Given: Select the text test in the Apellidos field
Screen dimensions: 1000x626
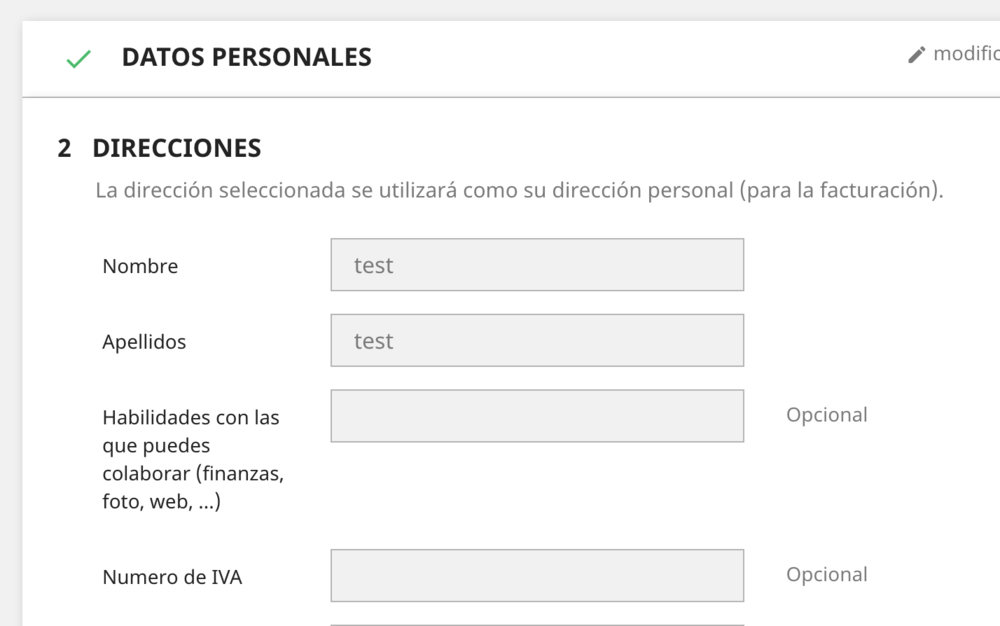Looking at the screenshot, I should [x=374, y=340].
